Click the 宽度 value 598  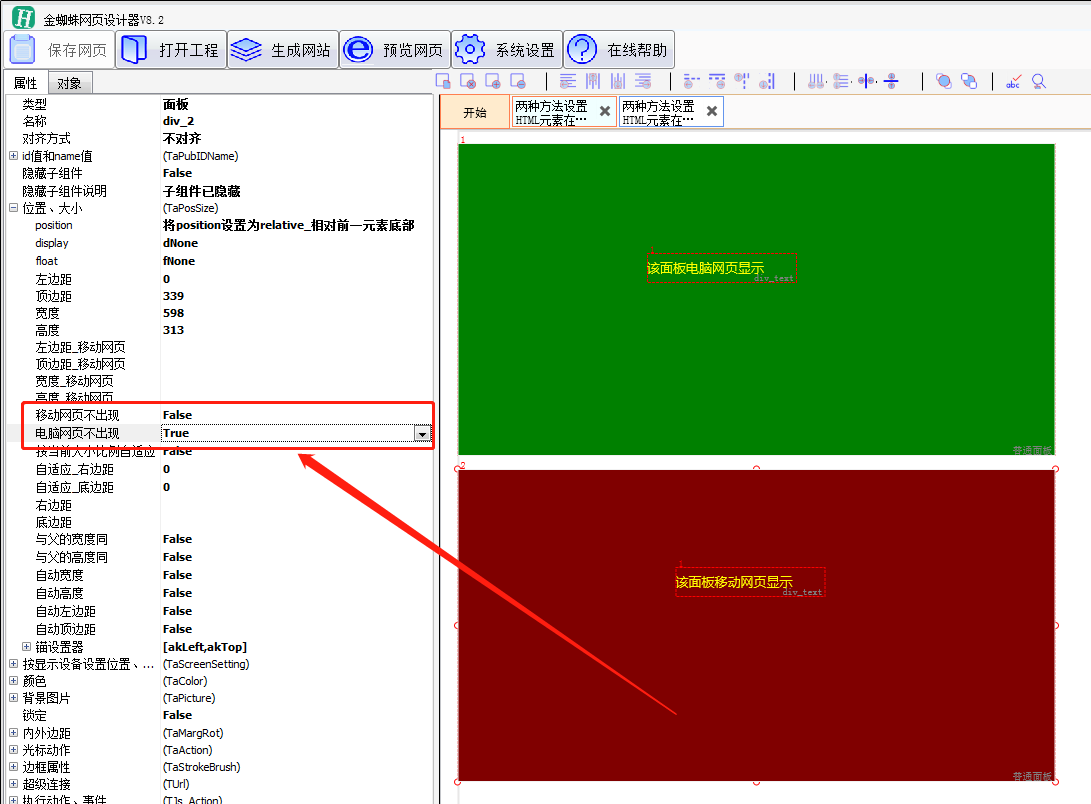[173, 313]
